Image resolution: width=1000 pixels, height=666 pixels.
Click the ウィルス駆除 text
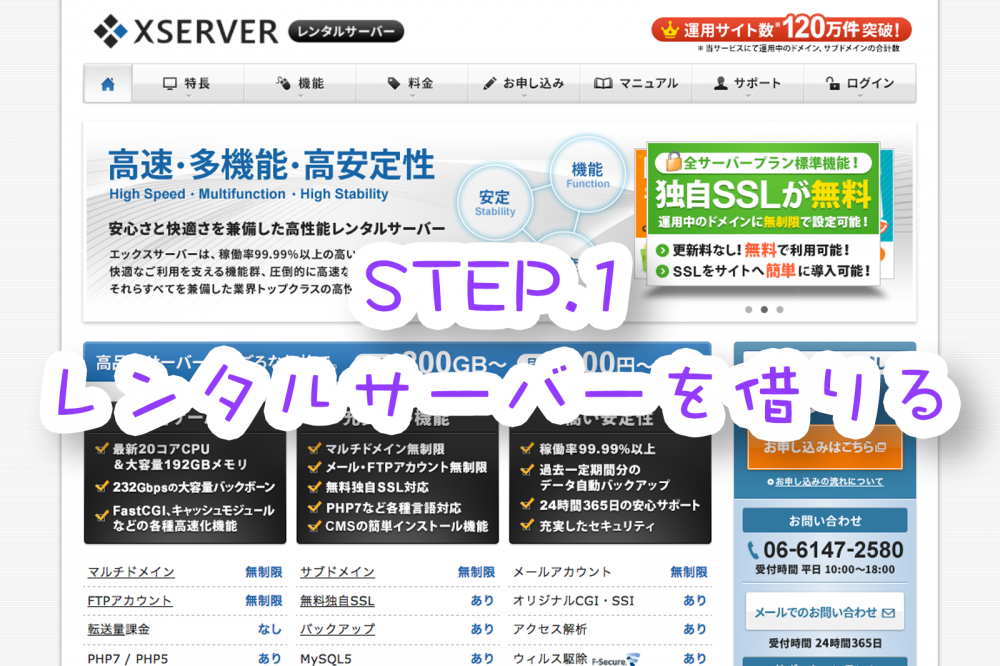point(550,659)
